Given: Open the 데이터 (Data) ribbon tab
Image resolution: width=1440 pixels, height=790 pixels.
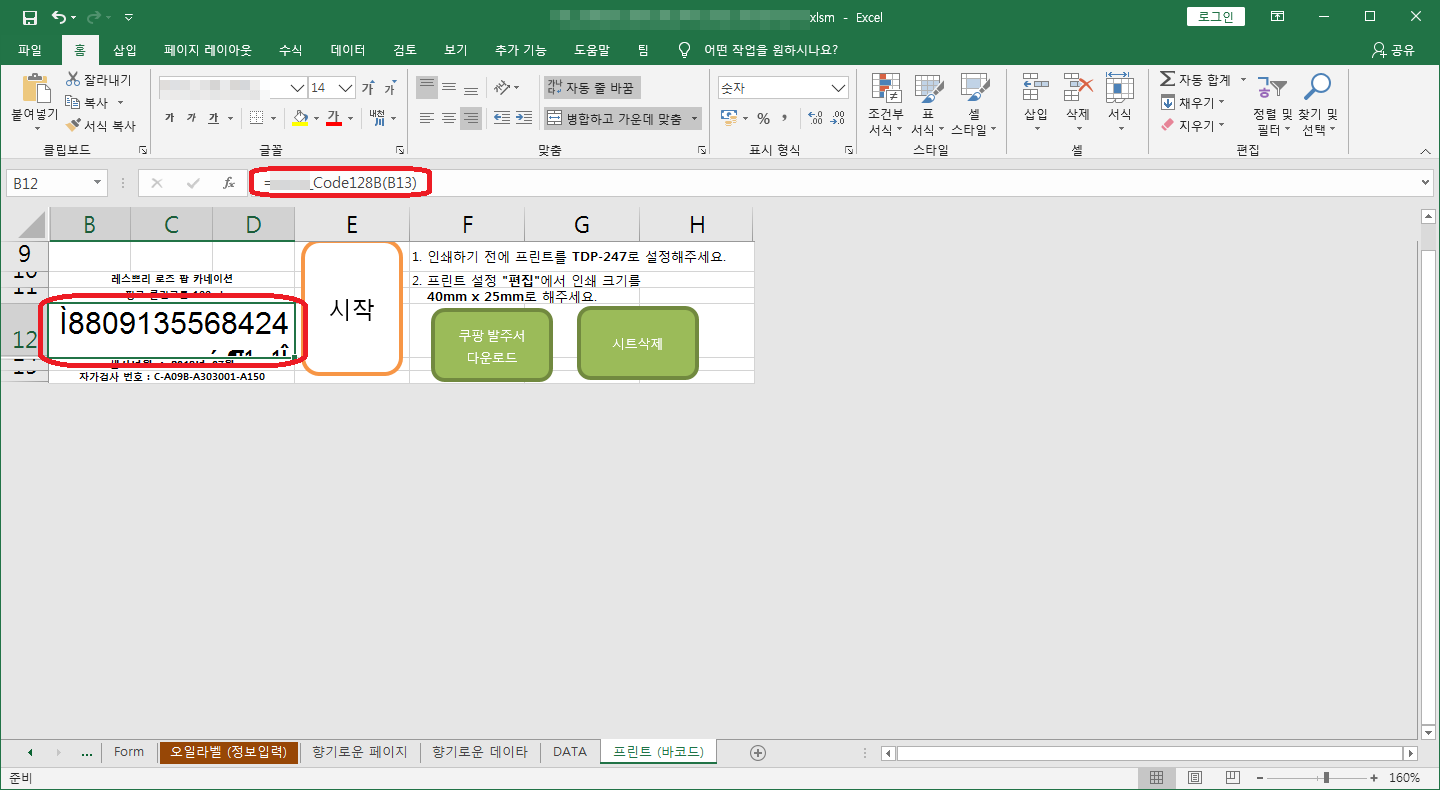Looking at the screenshot, I should coord(348,50).
